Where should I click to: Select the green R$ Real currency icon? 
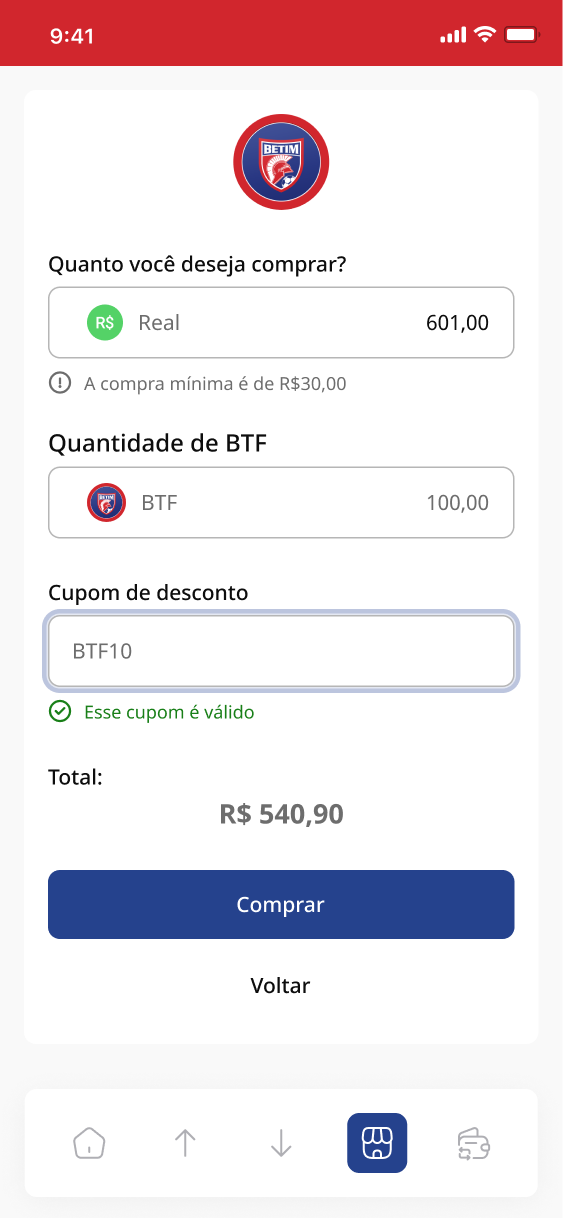pos(105,322)
